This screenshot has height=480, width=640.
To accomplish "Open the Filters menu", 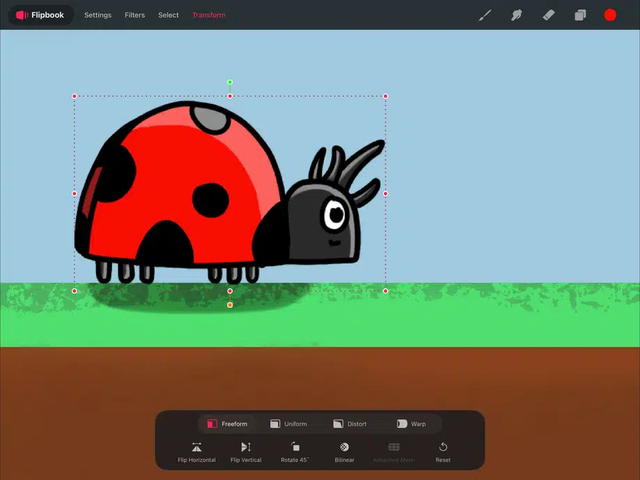I will tap(135, 15).
